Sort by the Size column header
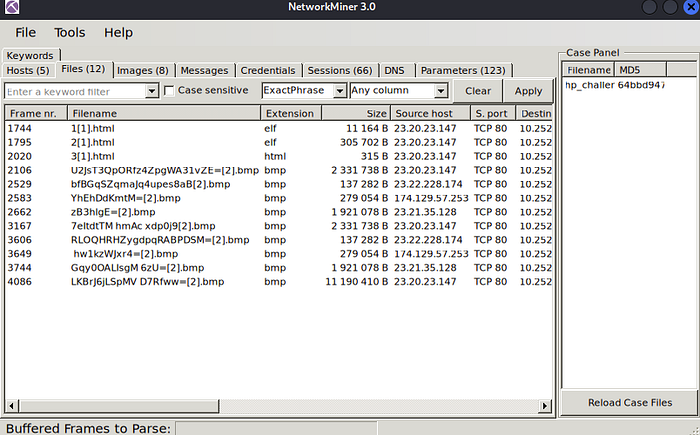The width and height of the screenshot is (700, 435). tap(356, 113)
